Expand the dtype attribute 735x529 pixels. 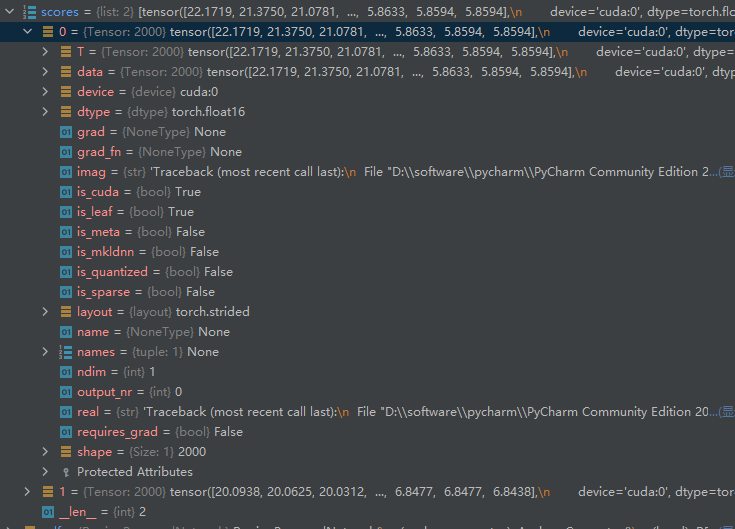coord(45,112)
